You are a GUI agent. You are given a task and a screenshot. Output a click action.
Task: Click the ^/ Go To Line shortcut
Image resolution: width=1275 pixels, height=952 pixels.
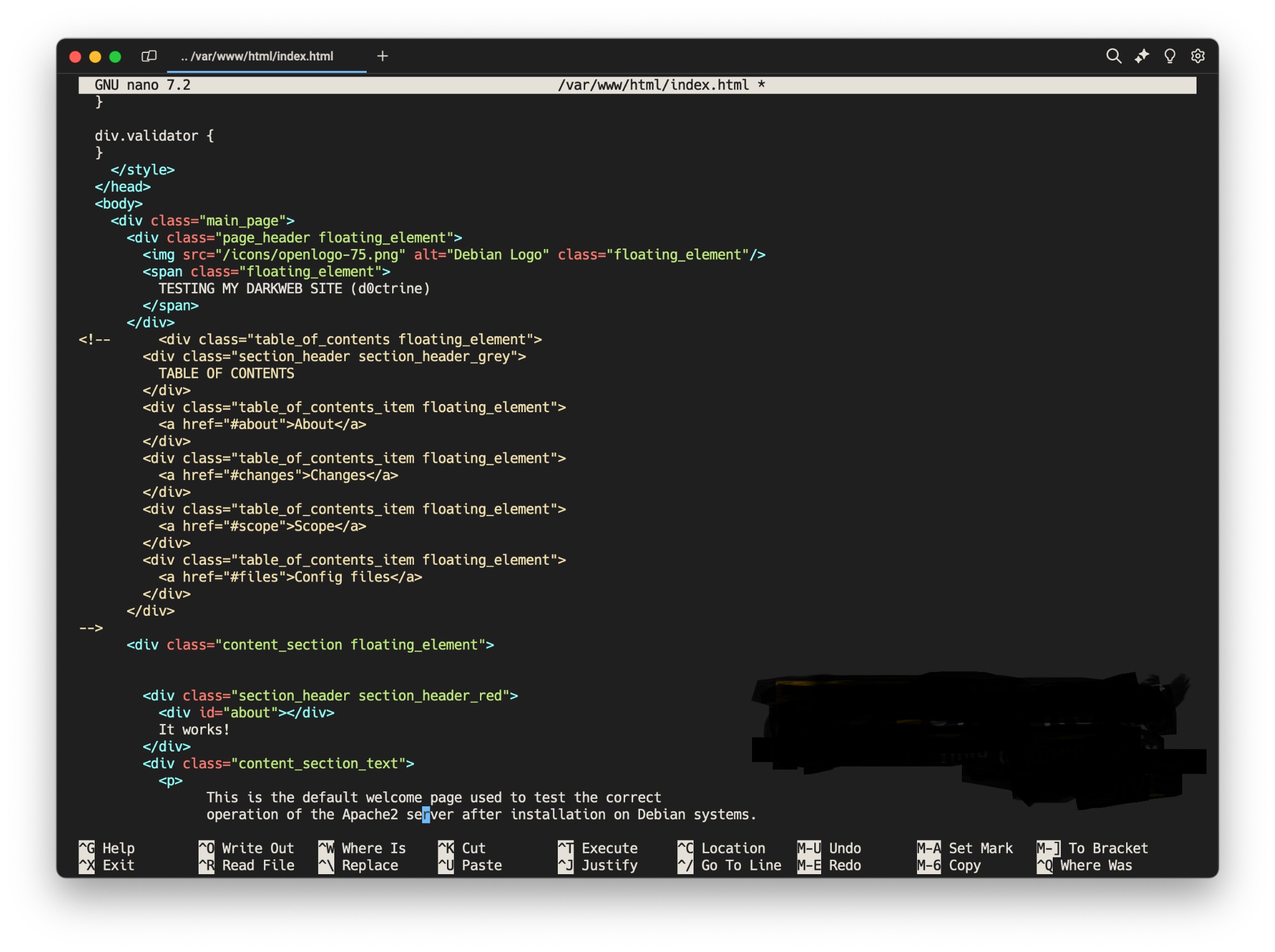(730, 865)
